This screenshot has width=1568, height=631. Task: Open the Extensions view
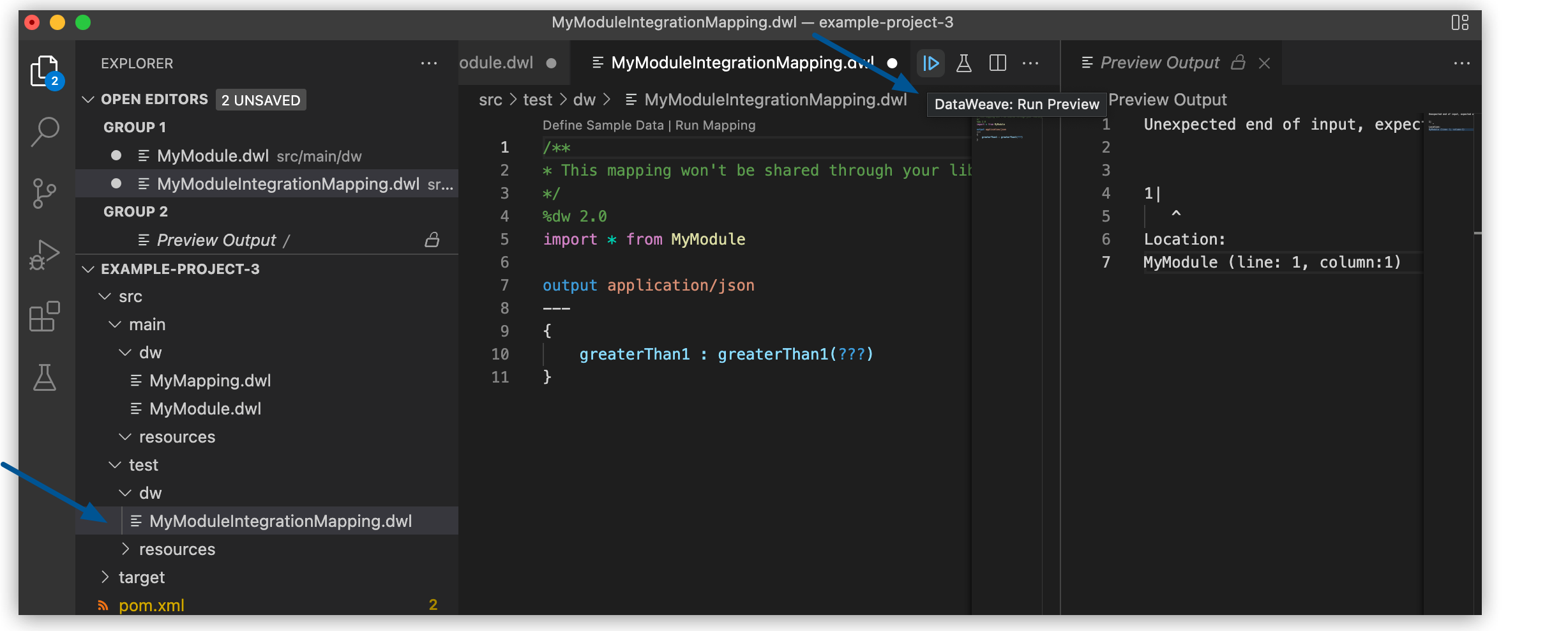44,315
